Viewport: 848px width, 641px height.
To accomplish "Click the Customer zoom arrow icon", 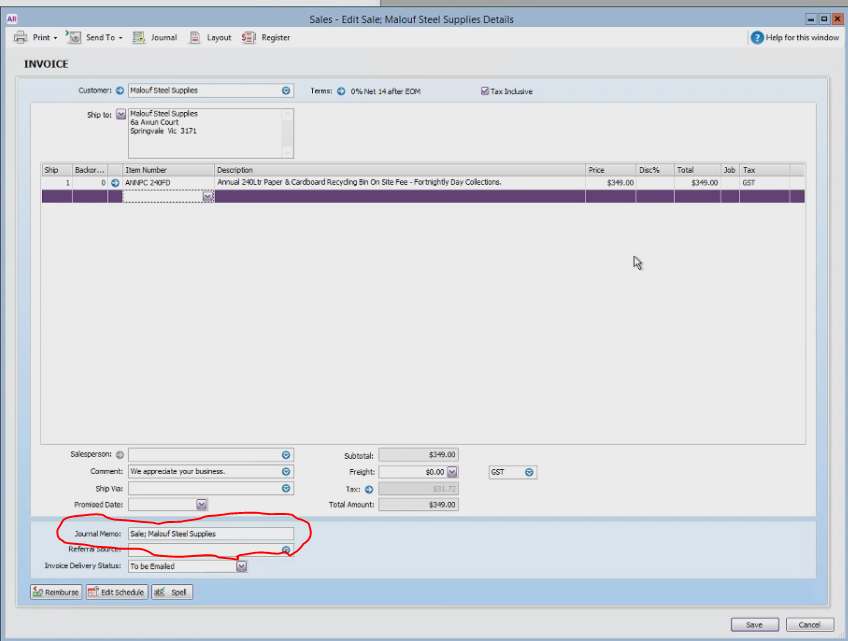I will pyautogui.click(x=120, y=91).
